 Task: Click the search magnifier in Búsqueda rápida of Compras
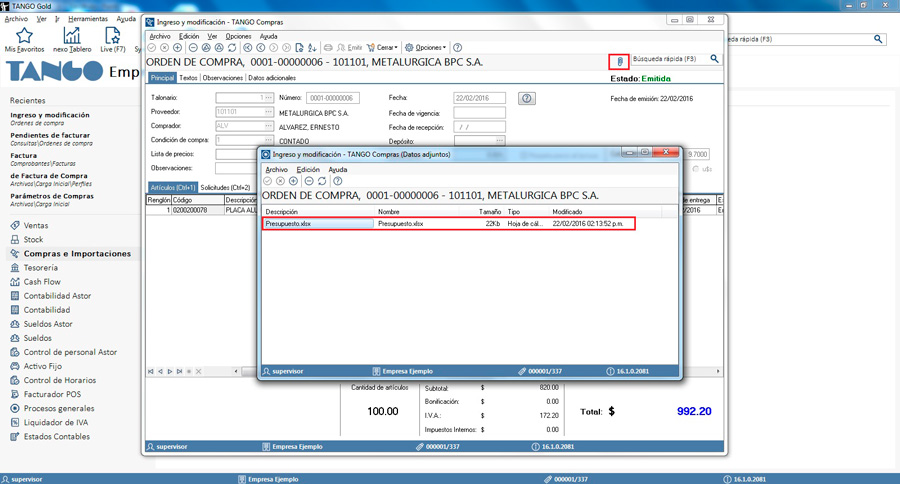714,59
